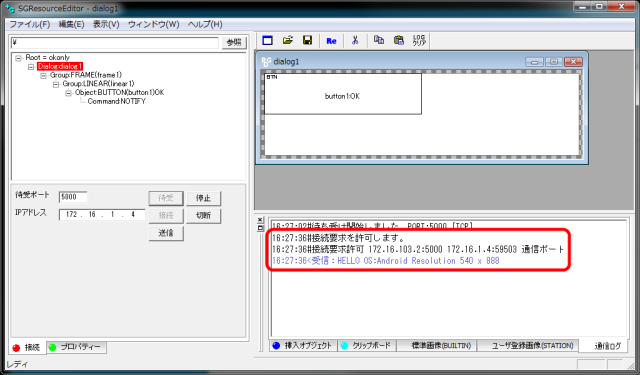Collapse the Group:FRAME(frame1) node

43,75
